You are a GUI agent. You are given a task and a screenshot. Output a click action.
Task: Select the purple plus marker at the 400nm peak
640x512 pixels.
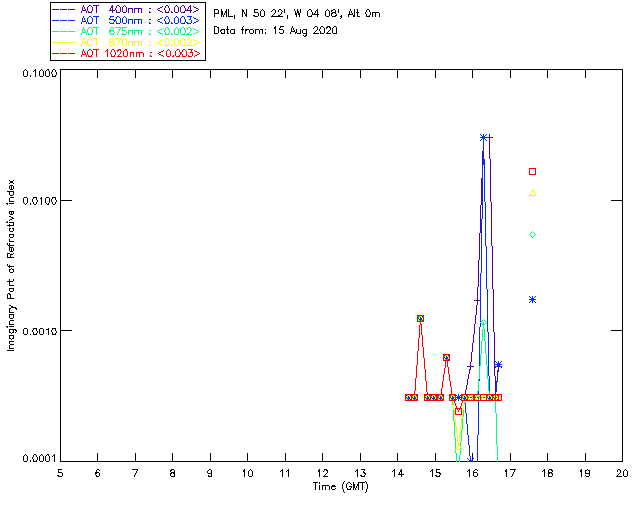coord(490,138)
